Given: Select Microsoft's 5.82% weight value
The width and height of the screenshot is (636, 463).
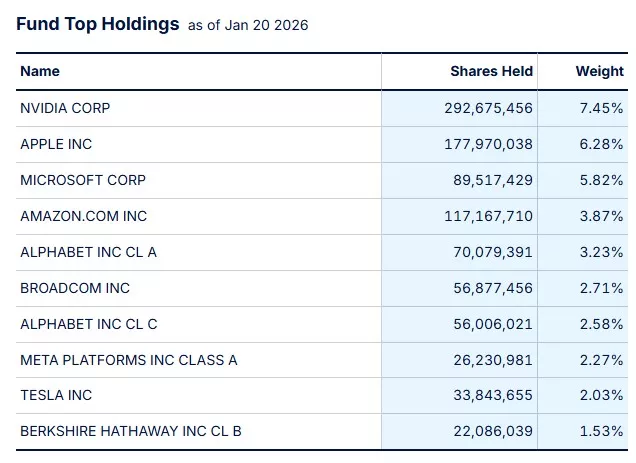Looking at the screenshot, I should pyautogui.click(x=601, y=180).
